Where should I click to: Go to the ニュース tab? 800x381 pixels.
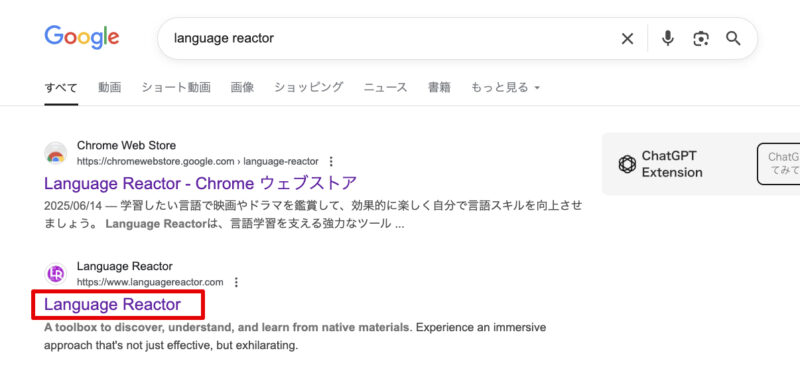tap(386, 88)
